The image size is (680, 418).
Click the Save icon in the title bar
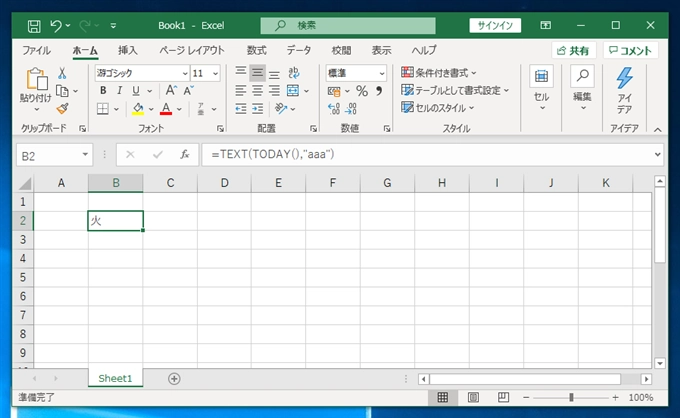click(34, 26)
